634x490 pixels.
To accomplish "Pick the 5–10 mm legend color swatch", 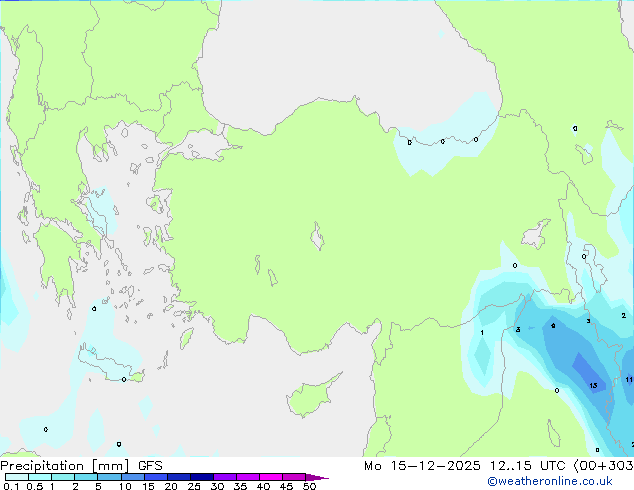I will [109, 477].
